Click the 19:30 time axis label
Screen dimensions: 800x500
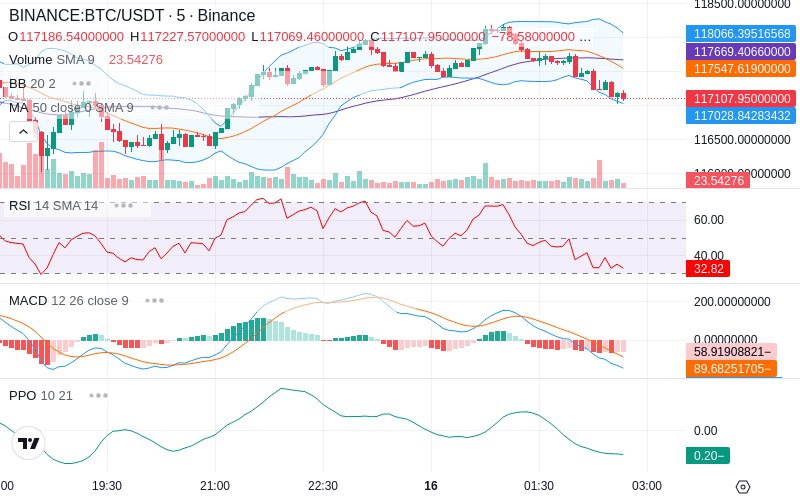click(107, 486)
